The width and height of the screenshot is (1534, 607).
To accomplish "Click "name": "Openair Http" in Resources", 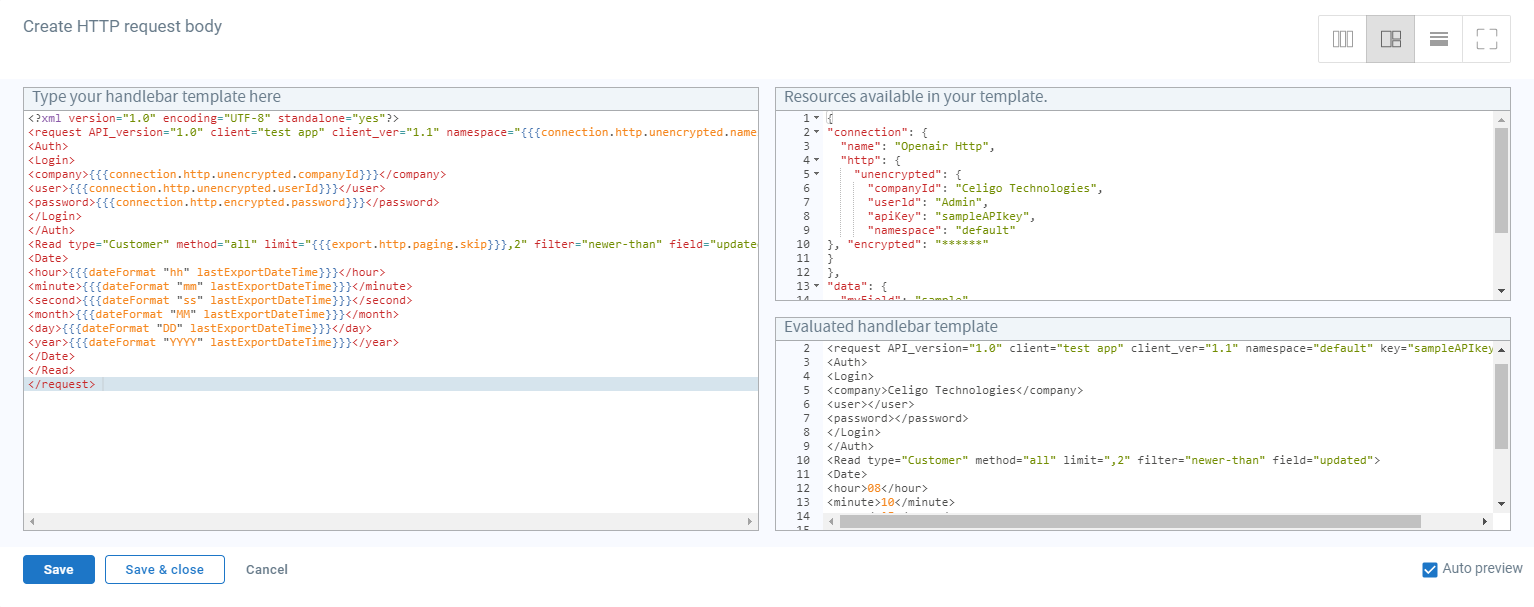I will coord(916,146).
